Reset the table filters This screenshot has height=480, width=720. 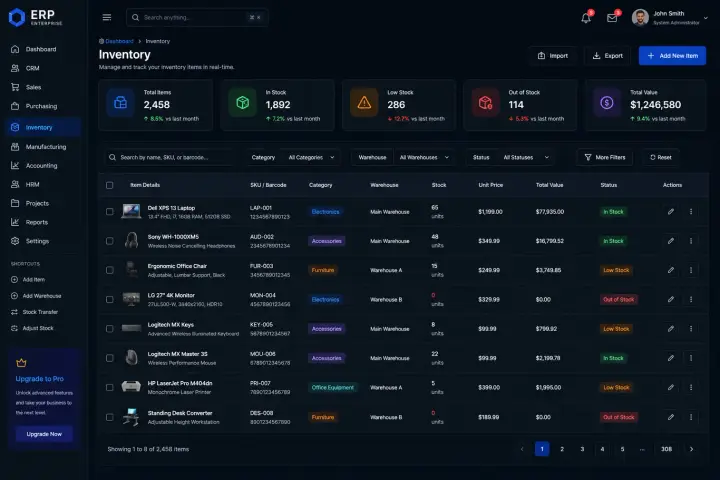pyautogui.click(x=661, y=158)
